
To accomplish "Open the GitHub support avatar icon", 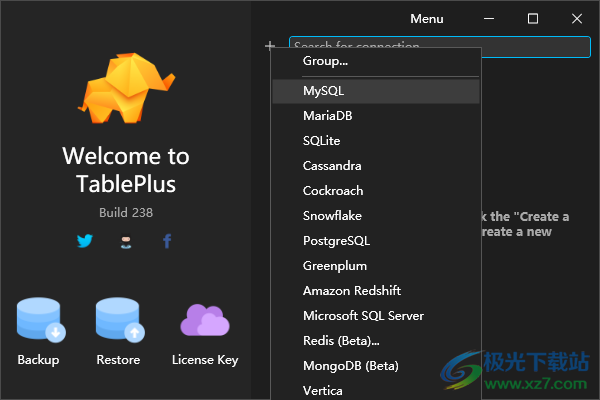I will [126, 242].
